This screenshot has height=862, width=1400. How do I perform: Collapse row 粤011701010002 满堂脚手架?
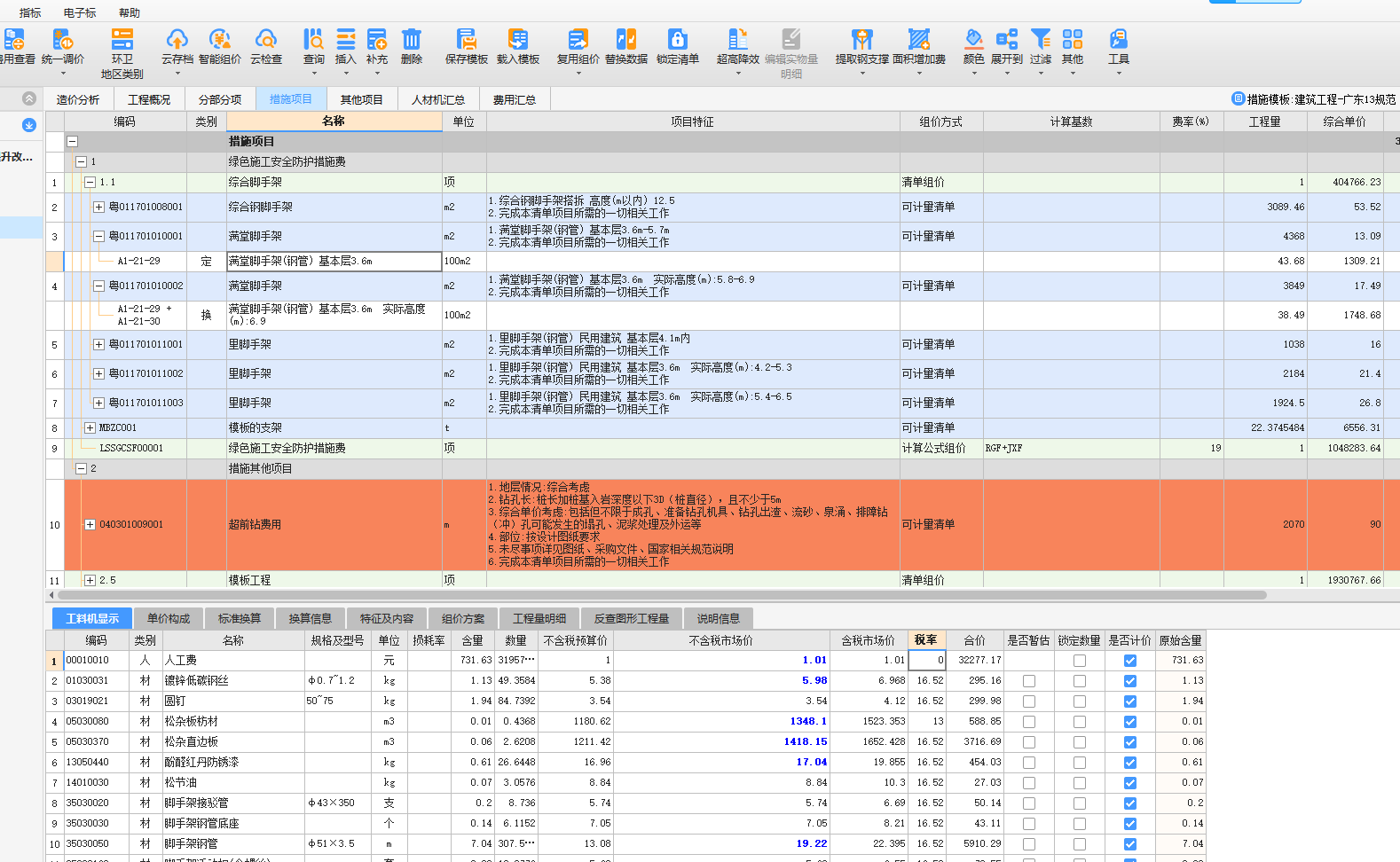coord(98,286)
